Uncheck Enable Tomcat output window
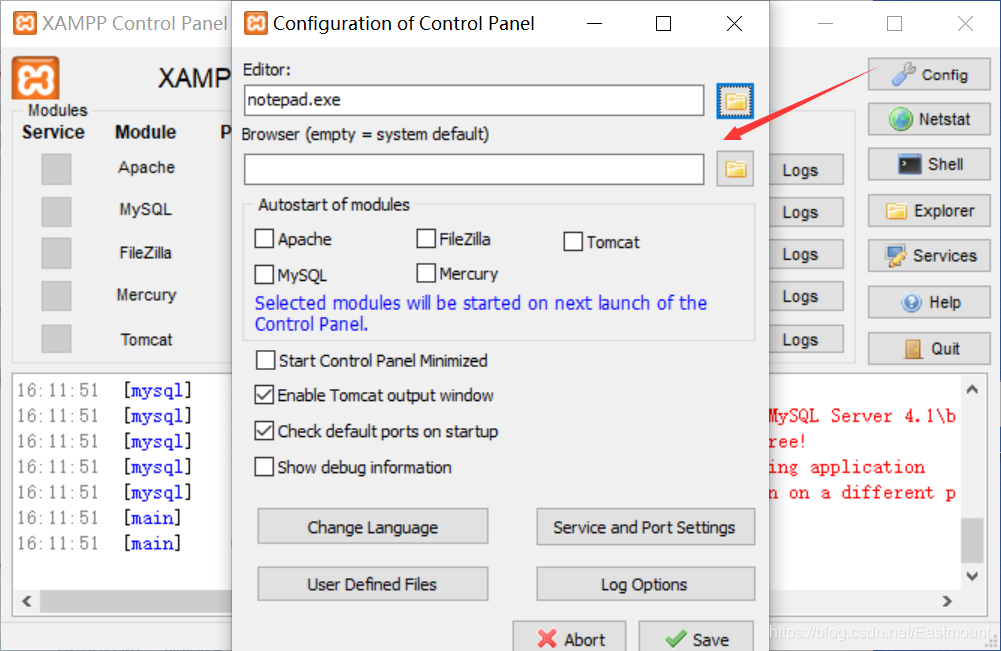 (264, 395)
